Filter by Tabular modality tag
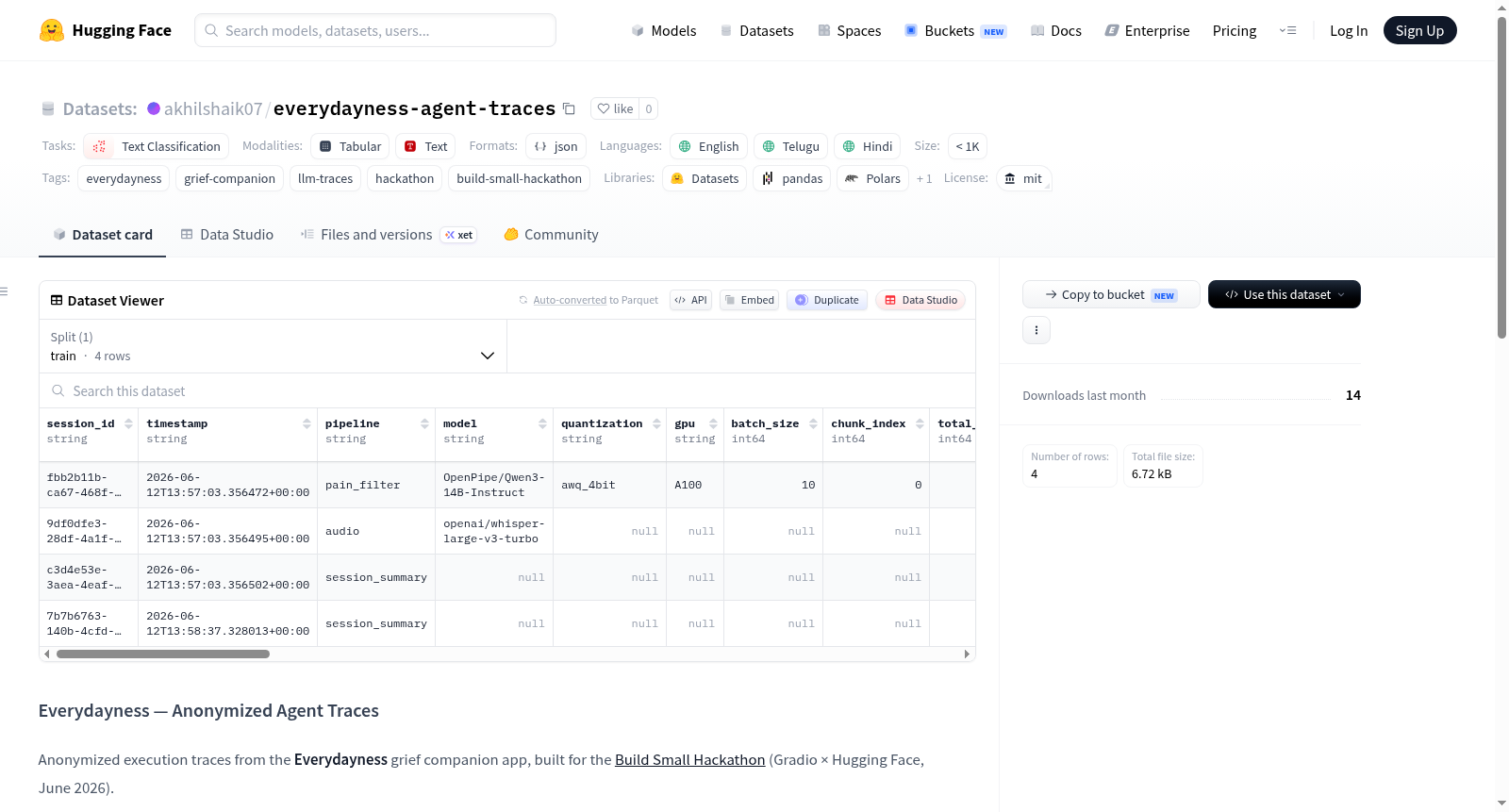The height and width of the screenshot is (812, 1509). [x=350, y=146]
